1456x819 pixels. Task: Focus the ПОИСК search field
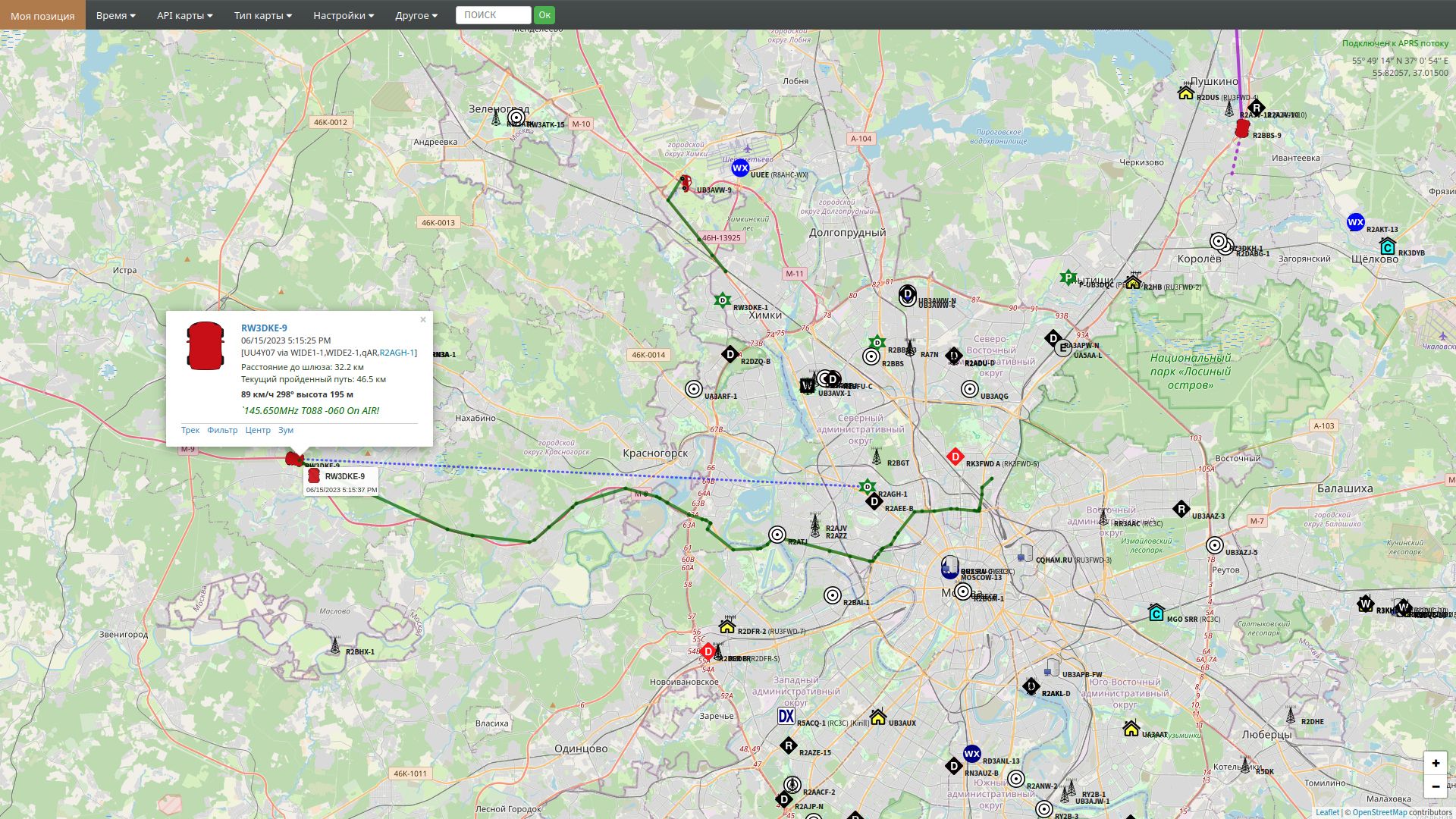493,15
